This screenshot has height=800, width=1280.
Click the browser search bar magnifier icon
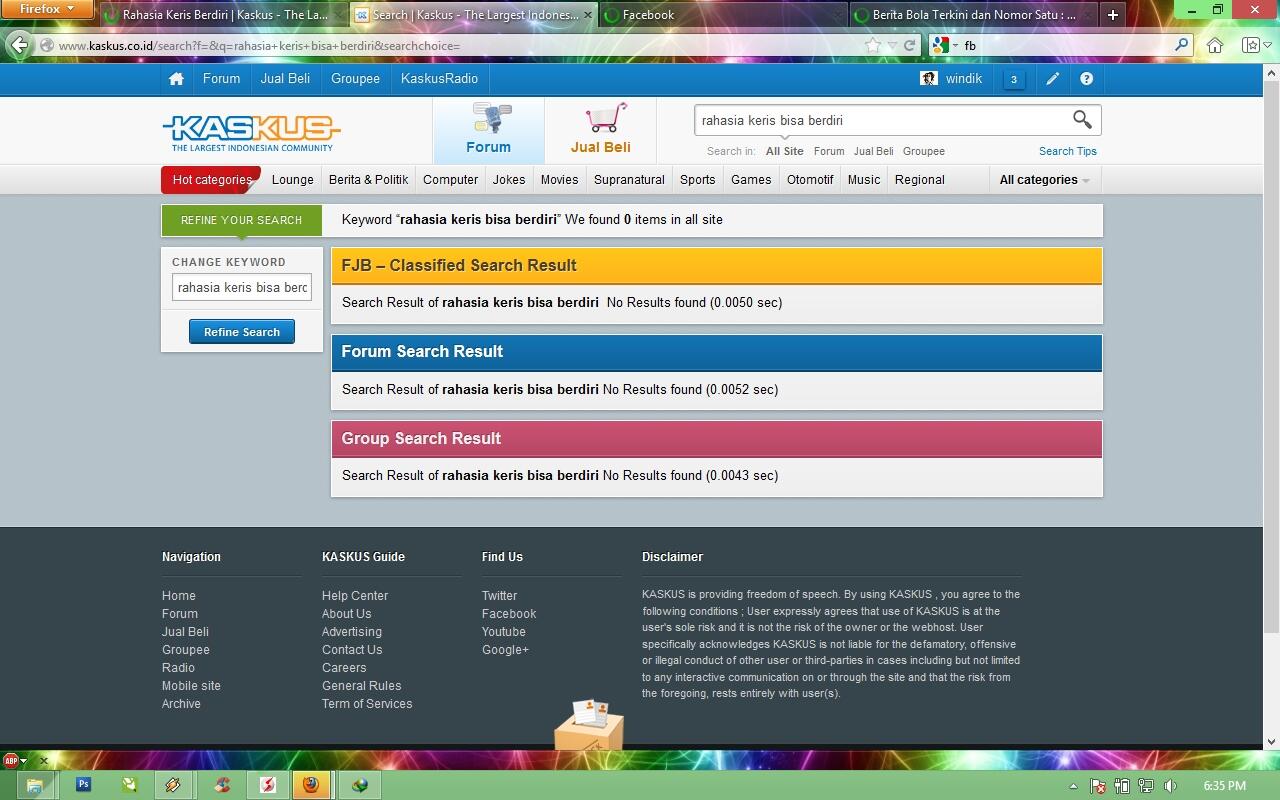tap(1181, 45)
